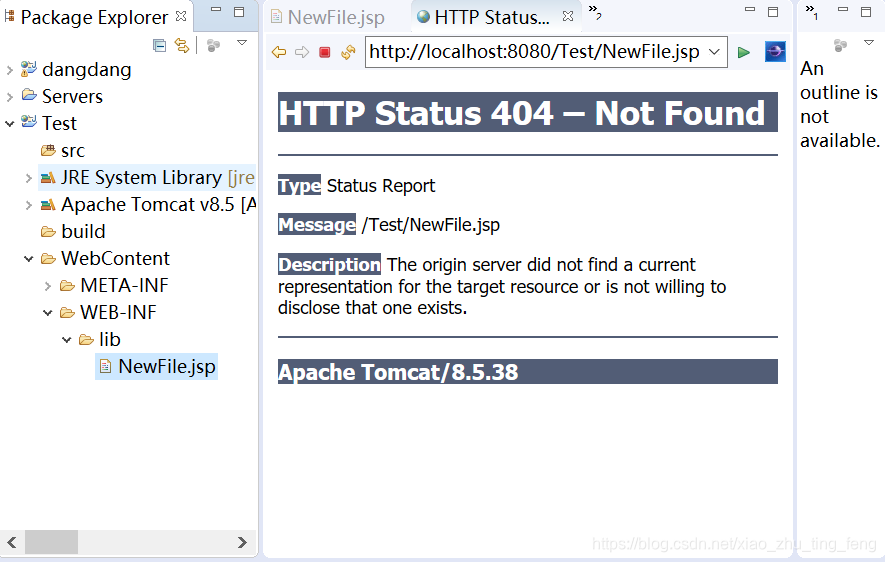Expand the META-INF folder
The image size is (885, 562).
48,286
